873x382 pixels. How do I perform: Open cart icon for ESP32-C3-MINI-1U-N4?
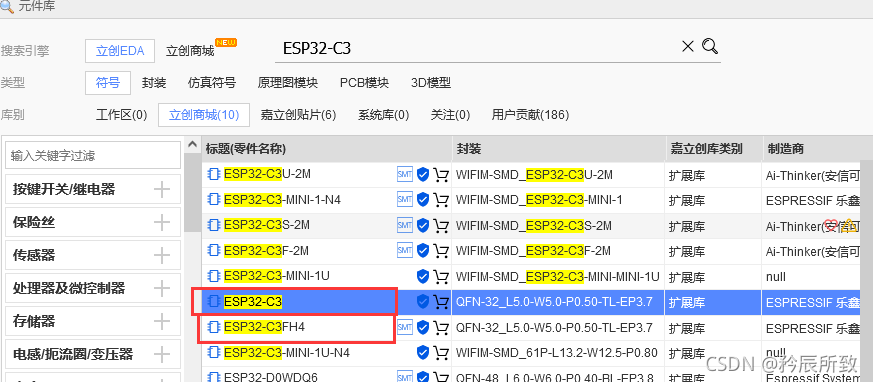click(441, 353)
